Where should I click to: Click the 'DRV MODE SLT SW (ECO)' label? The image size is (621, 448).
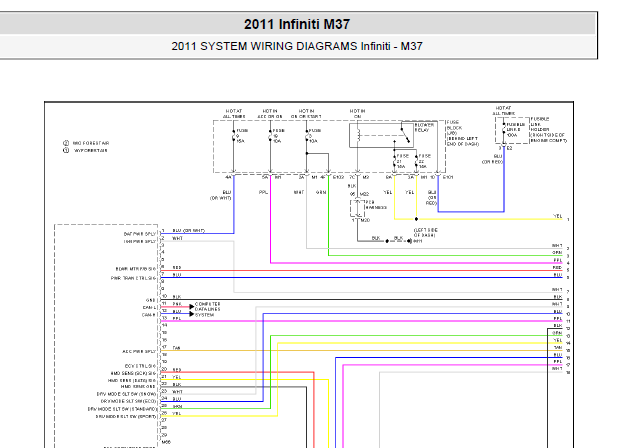pos(128,401)
